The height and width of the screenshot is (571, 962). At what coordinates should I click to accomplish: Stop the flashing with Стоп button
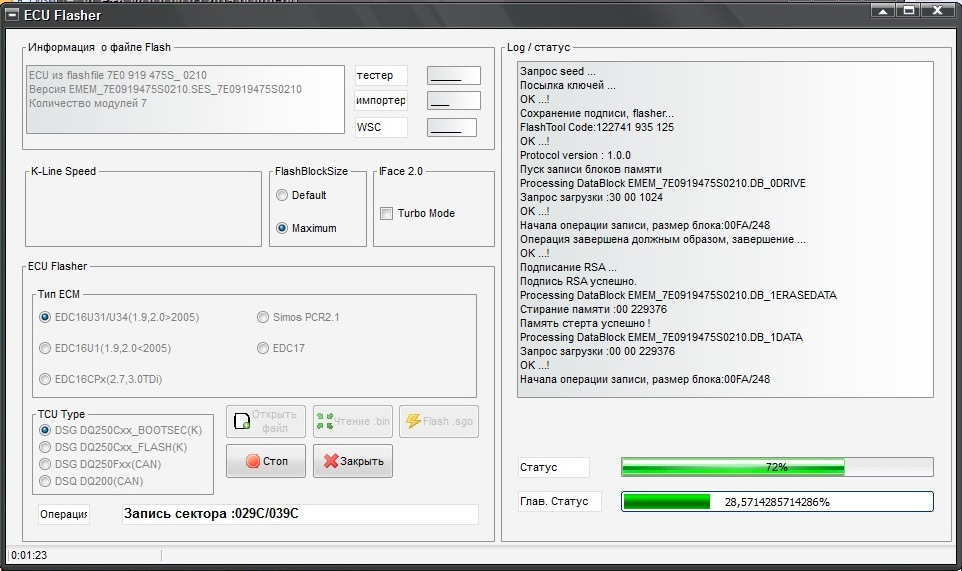[266, 461]
